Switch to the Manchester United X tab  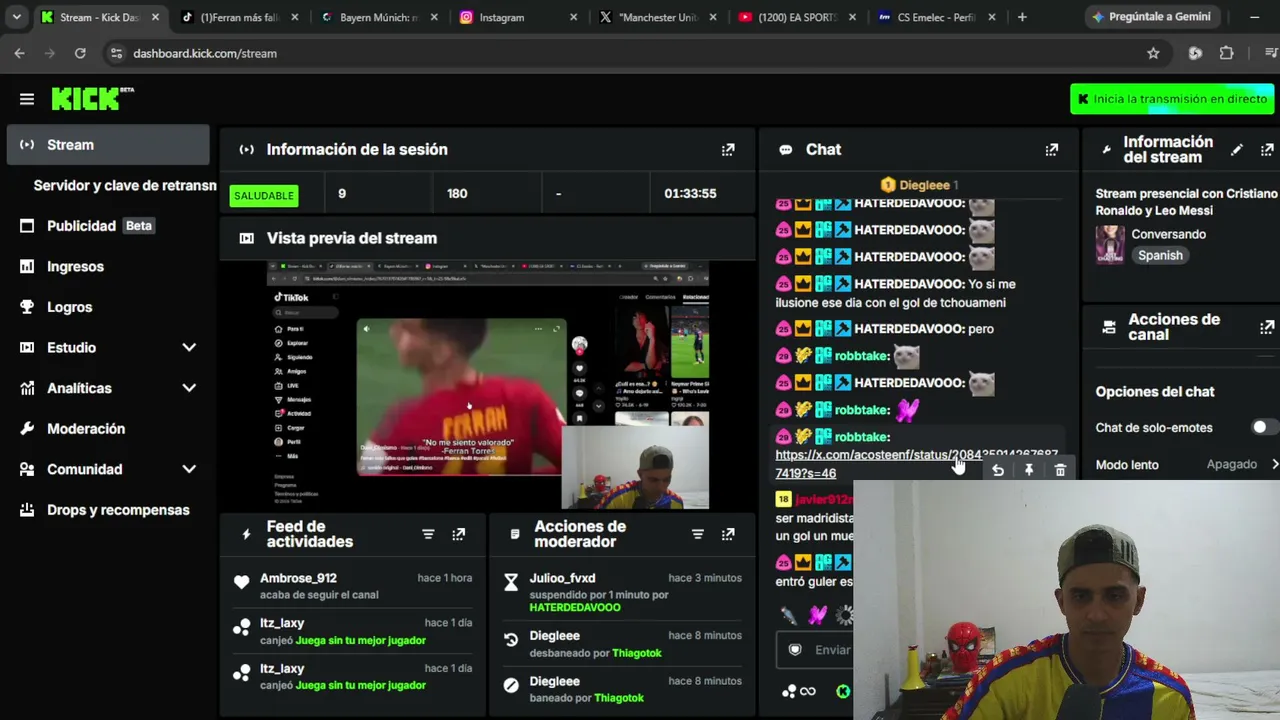(656, 17)
